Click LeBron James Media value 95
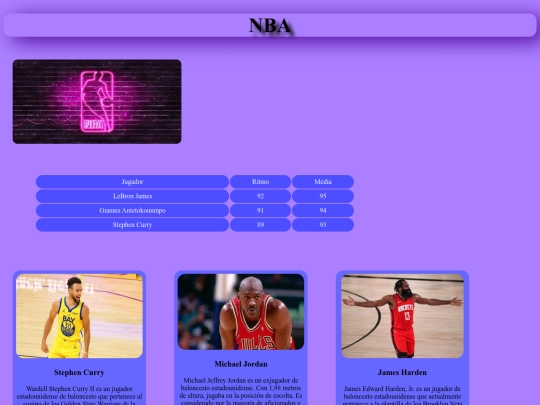 point(323,196)
